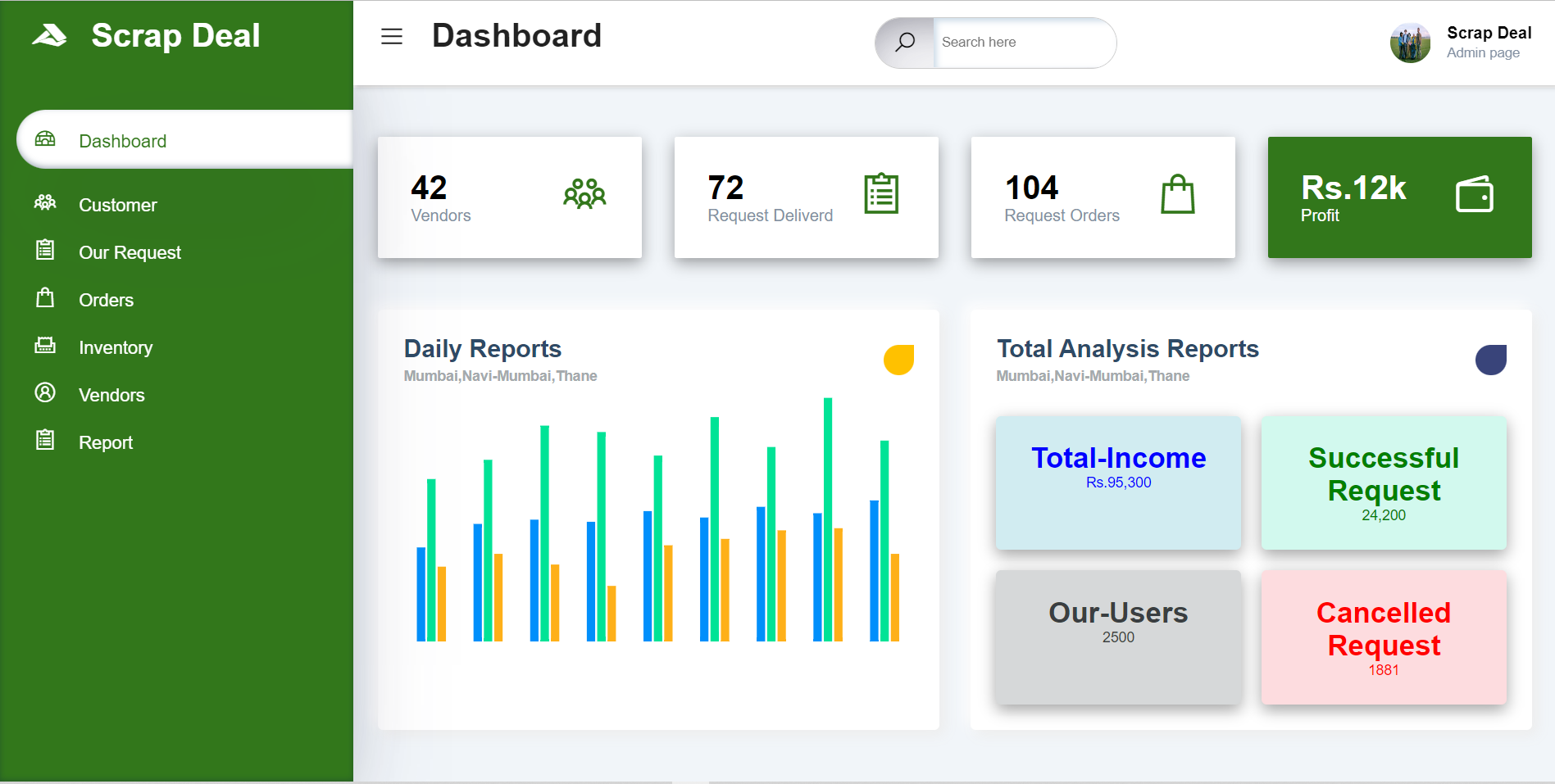Click the Daily Reports heading
The height and width of the screenshot is (784, 1555).
coord(482,348)
